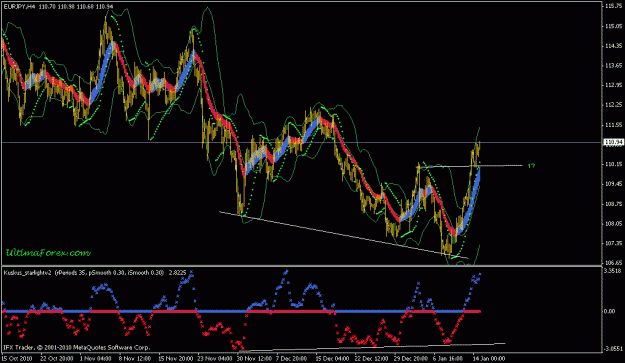Click the 111.55 price scale label

614,125
